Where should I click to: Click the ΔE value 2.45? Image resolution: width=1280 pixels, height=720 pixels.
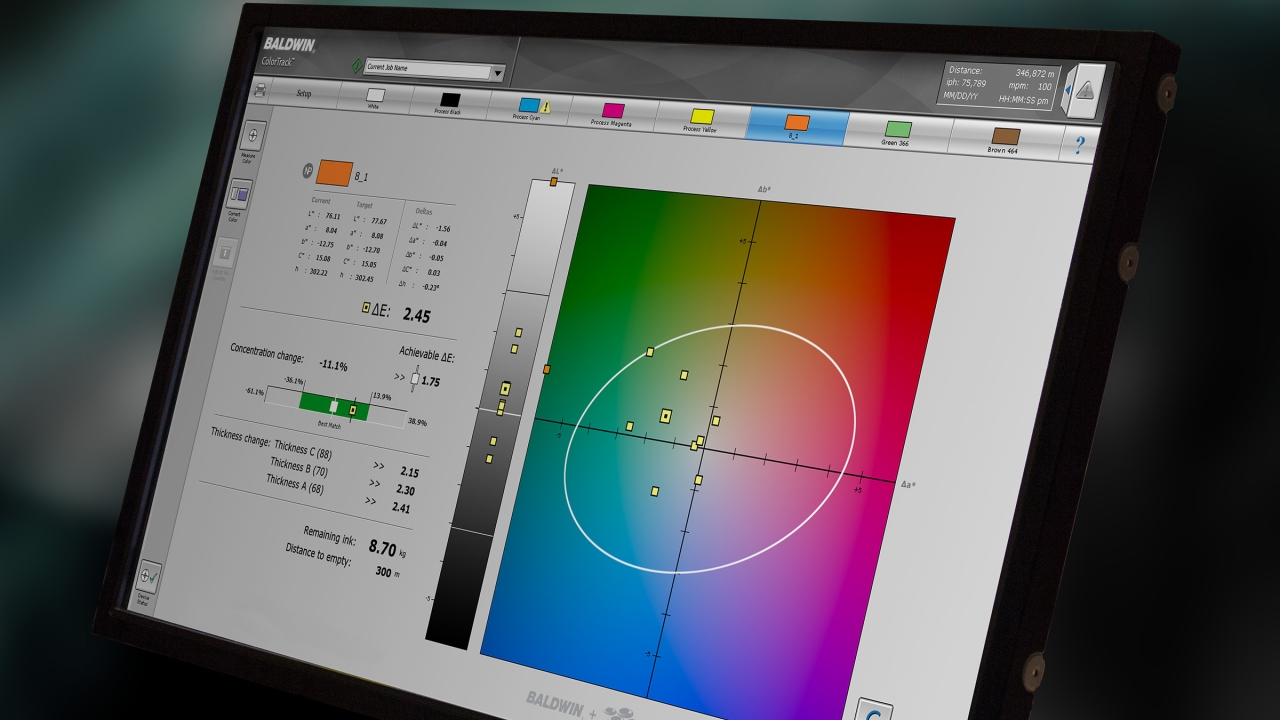(x=416, y=315)
